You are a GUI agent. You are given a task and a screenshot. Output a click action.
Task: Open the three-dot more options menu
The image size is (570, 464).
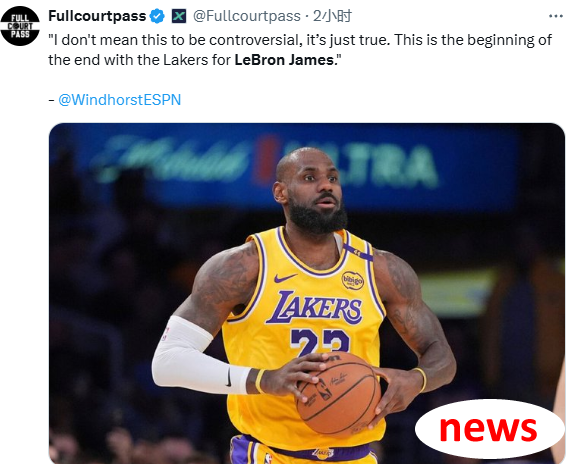pos(555,16)
